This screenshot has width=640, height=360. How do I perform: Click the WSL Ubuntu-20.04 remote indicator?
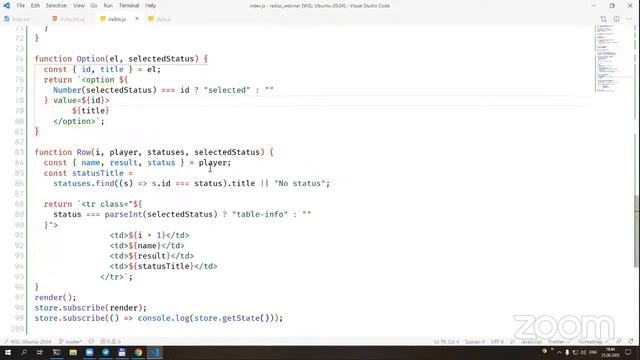click(28, 342)
